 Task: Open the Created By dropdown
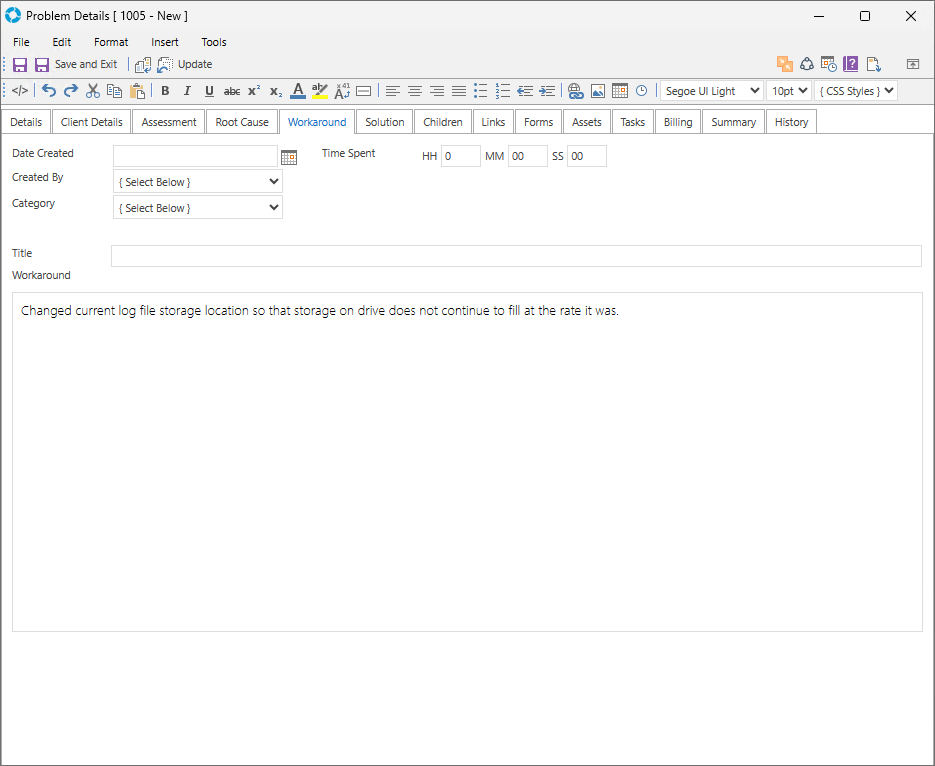click(x=198, y=182)
